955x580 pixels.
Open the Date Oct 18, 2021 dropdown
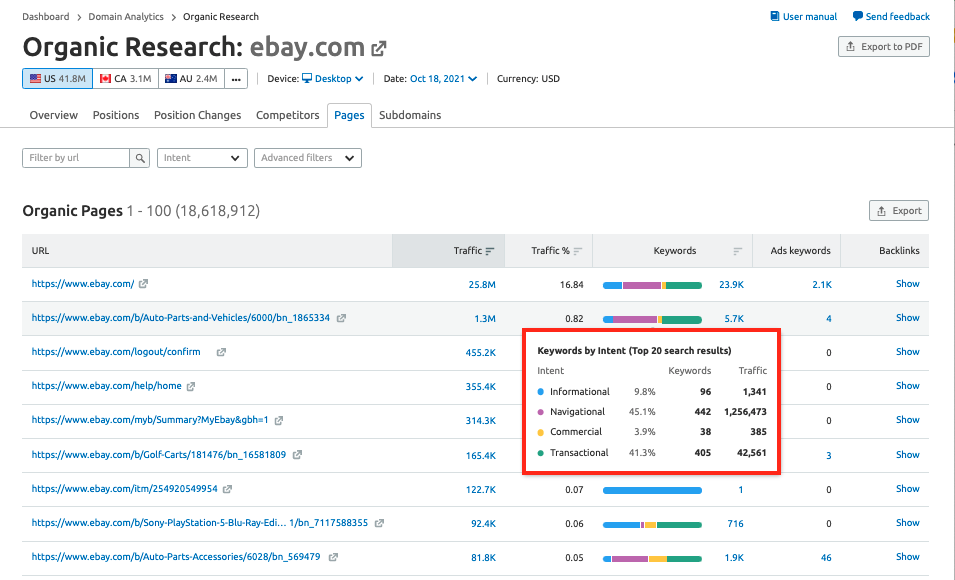tap(443, 79)
